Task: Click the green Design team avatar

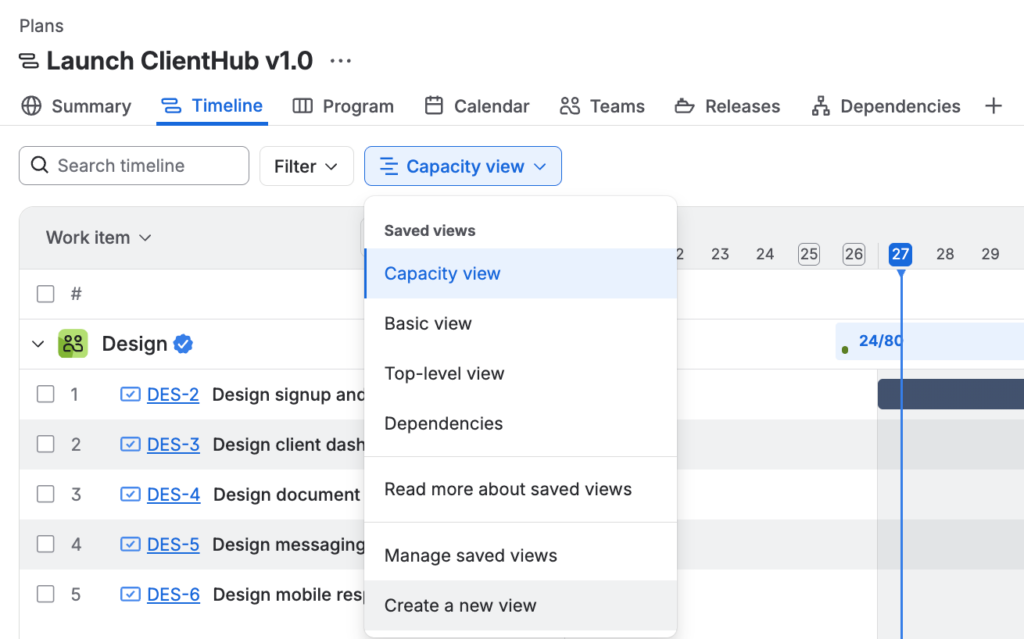Action: click(73, 344)
